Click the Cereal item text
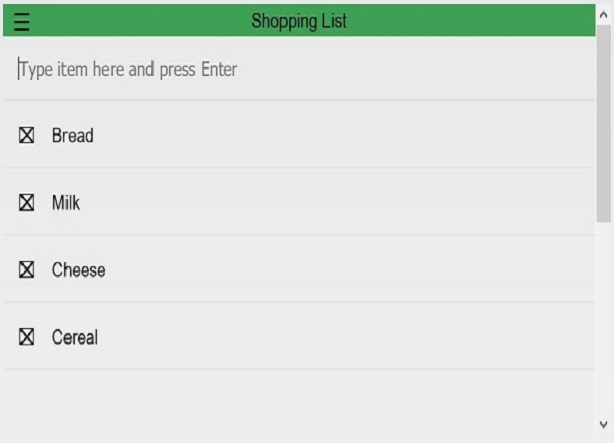614x443 pixels. pyautogui.click(x=75, y=337)
